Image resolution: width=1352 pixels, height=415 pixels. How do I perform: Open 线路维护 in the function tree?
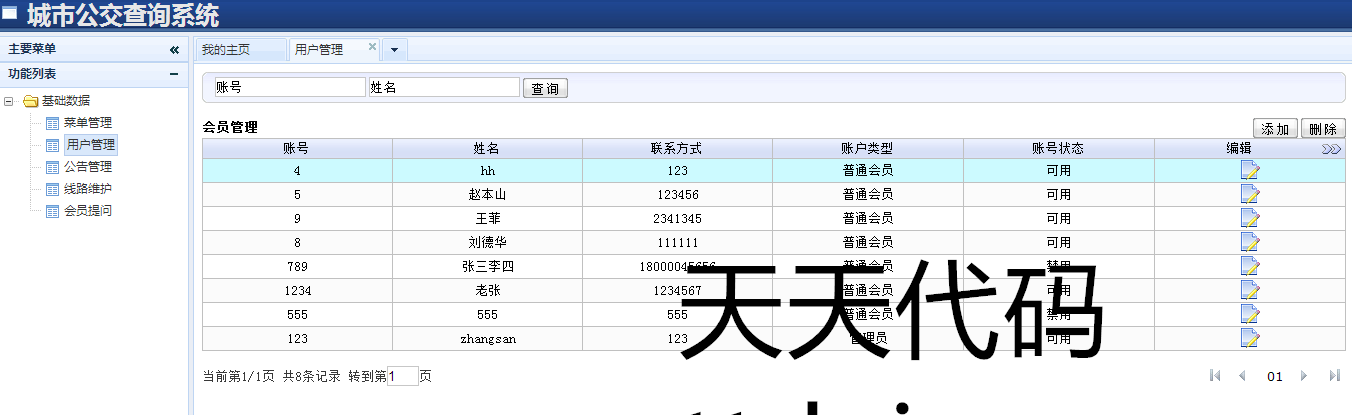(88, 189)
